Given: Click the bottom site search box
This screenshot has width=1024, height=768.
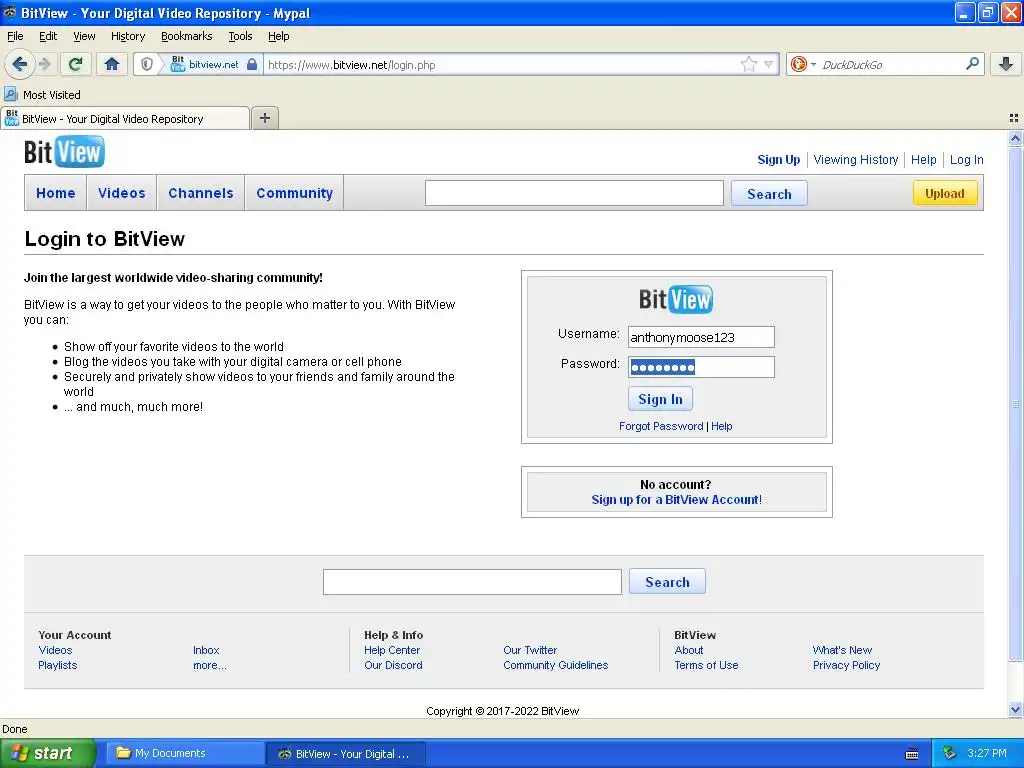Looking at the screenshot, I should (x=472, y=581).
